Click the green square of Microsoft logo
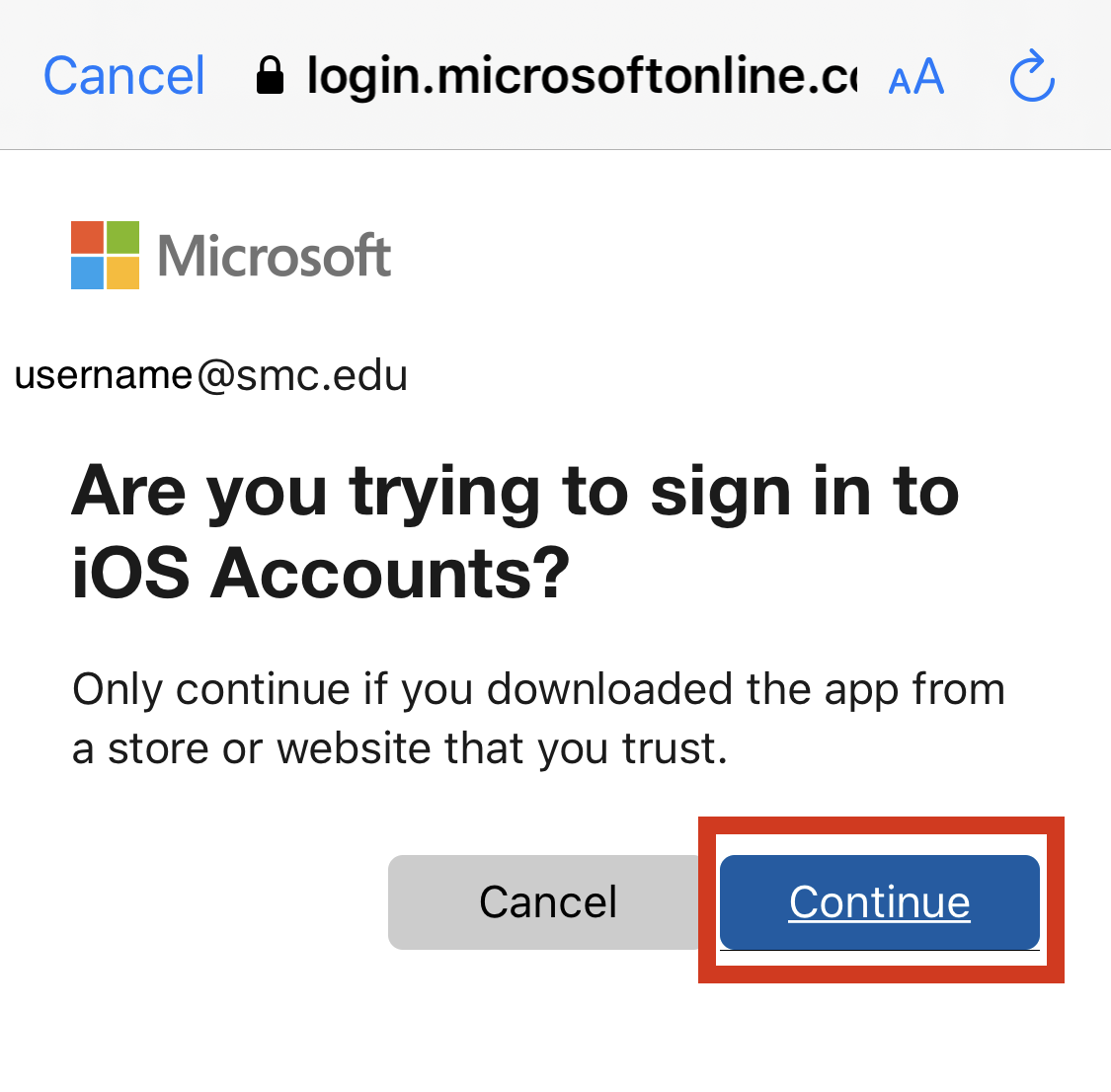This screenshot has height=1092, width=1111. 122,237
